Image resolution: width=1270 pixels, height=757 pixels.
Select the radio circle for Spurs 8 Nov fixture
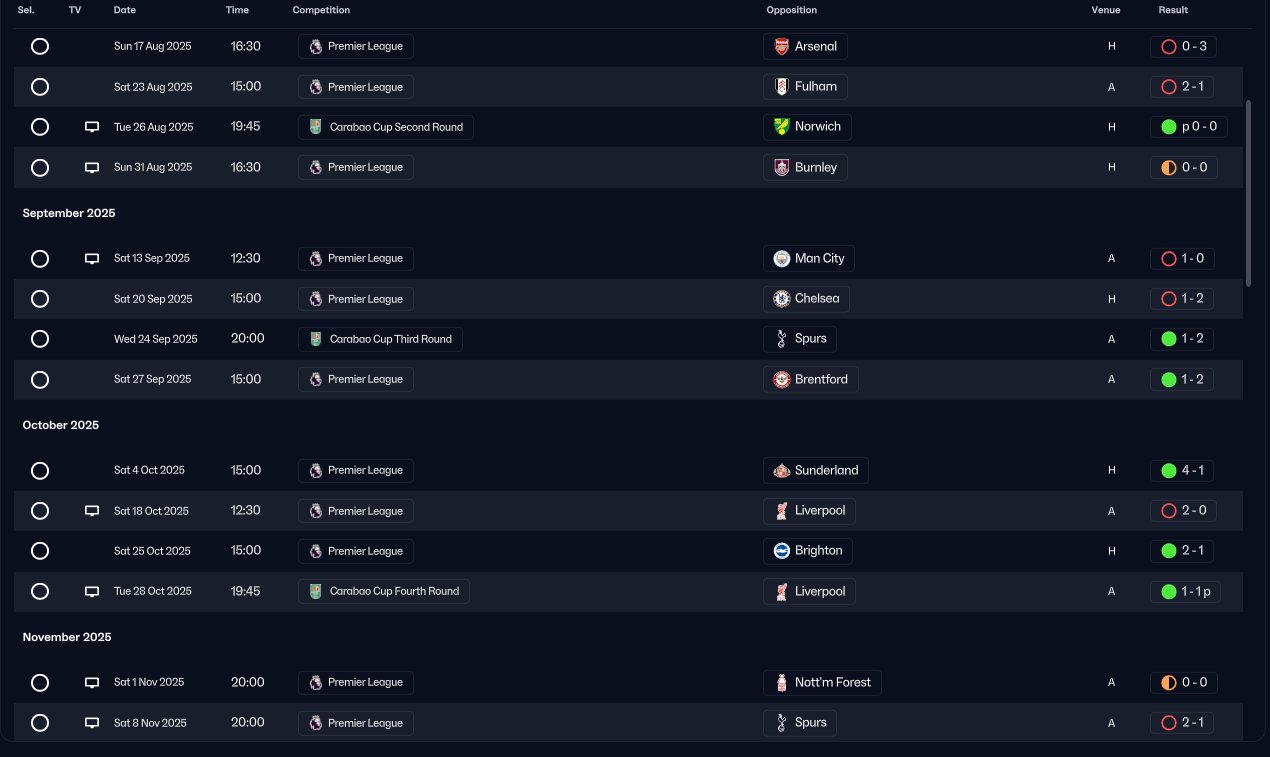40,722
